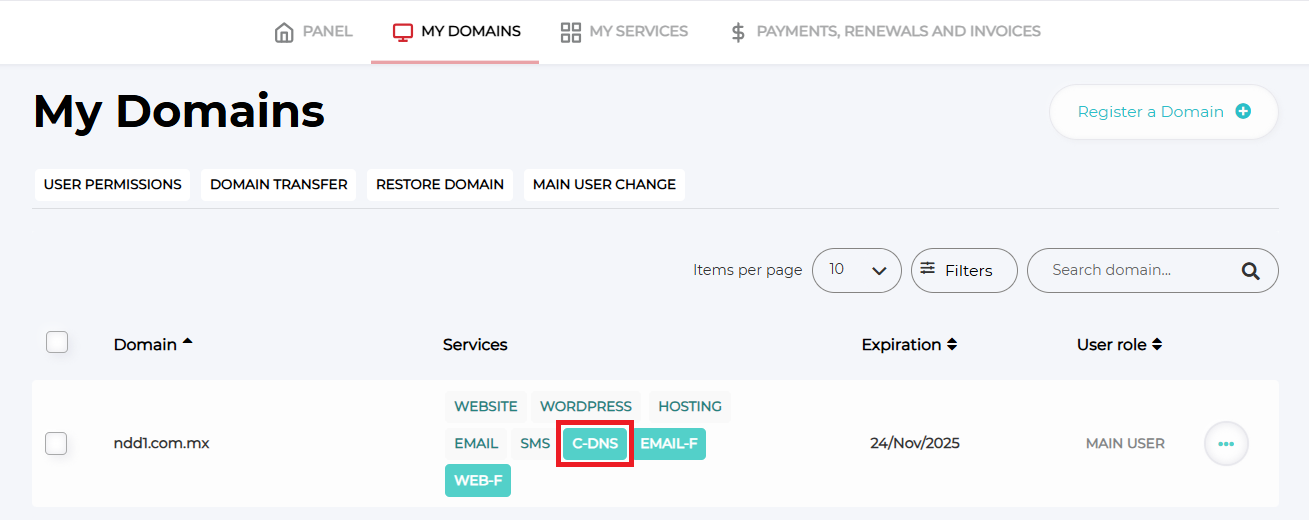Click the search magnifier icon

[x=1250, y=270]
